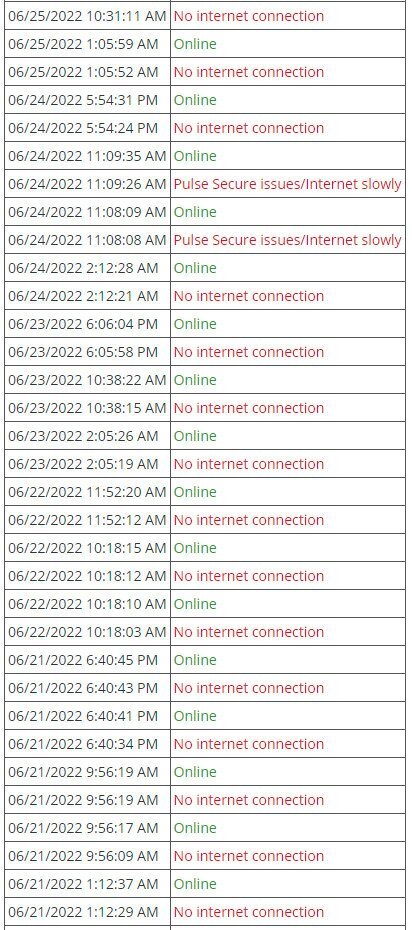The image size is (412, 930).
Task: Click Online status at 06/21/2022 9:56:17 AM
Action: coord(195,828)
